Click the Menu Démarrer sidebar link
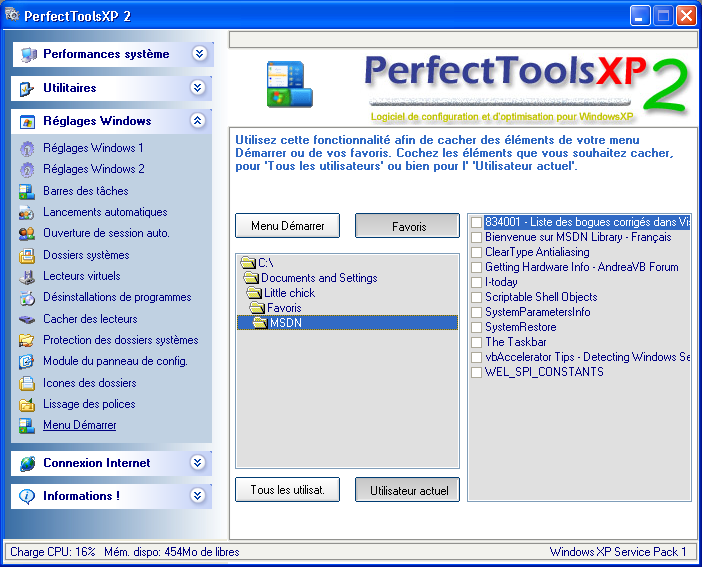The height and width of the screenshot is (567, 702). (80, 425)
